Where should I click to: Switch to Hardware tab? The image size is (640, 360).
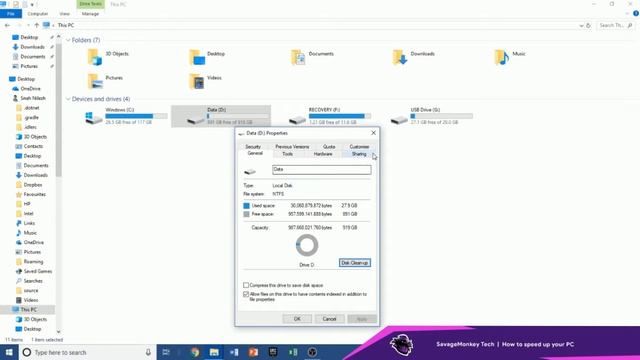point(323,154)
